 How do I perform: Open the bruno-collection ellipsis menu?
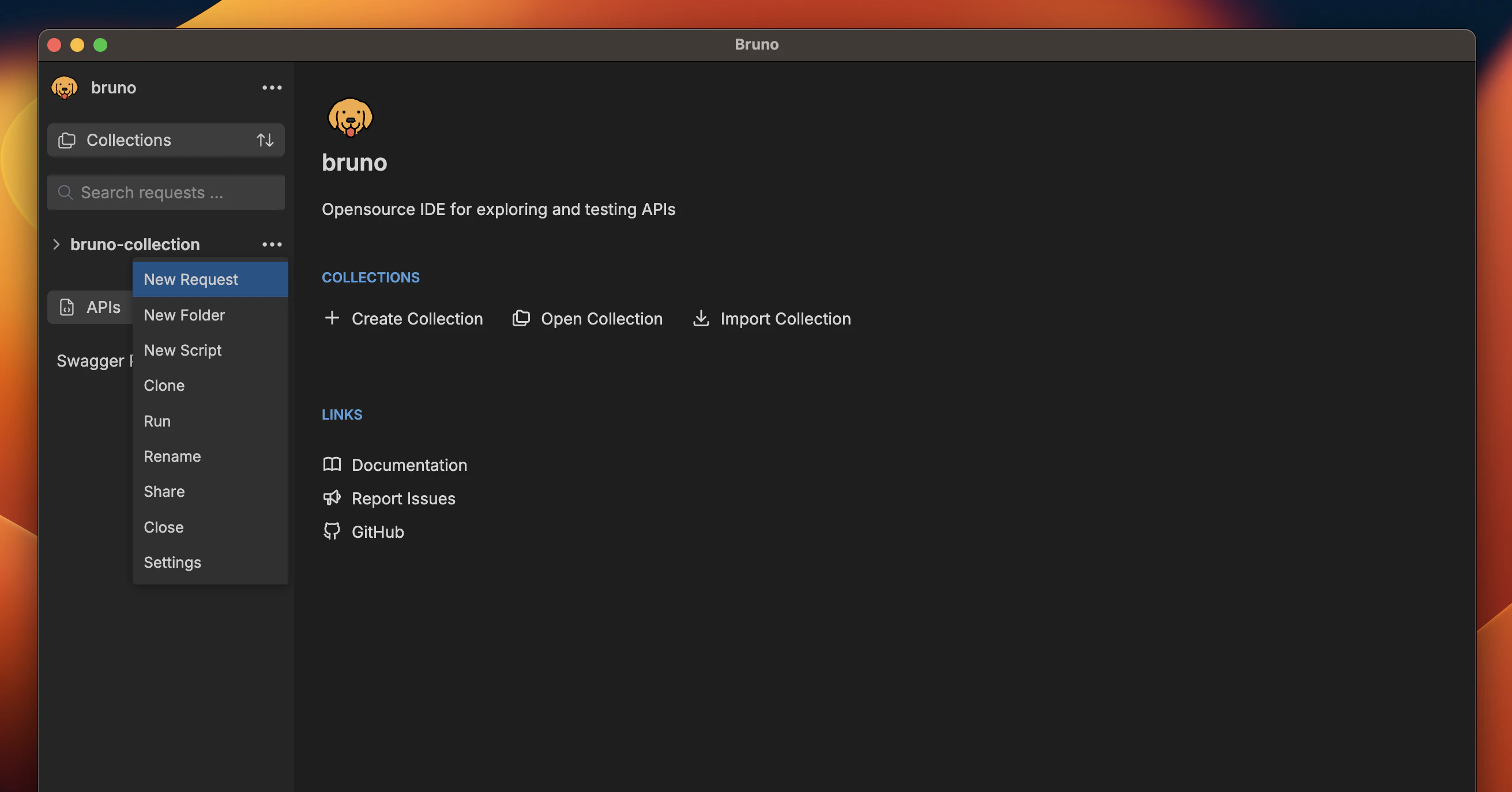[x=271, y=244]
